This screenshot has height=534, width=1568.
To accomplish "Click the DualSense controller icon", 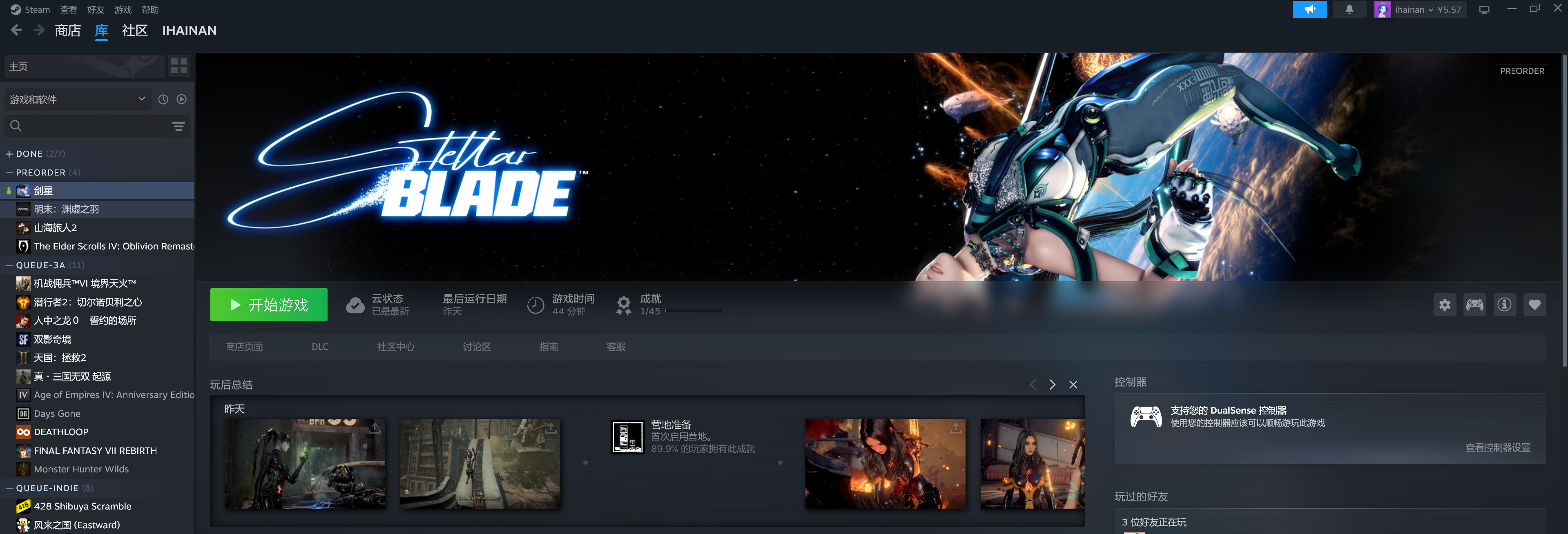I will coord(1146,416).
